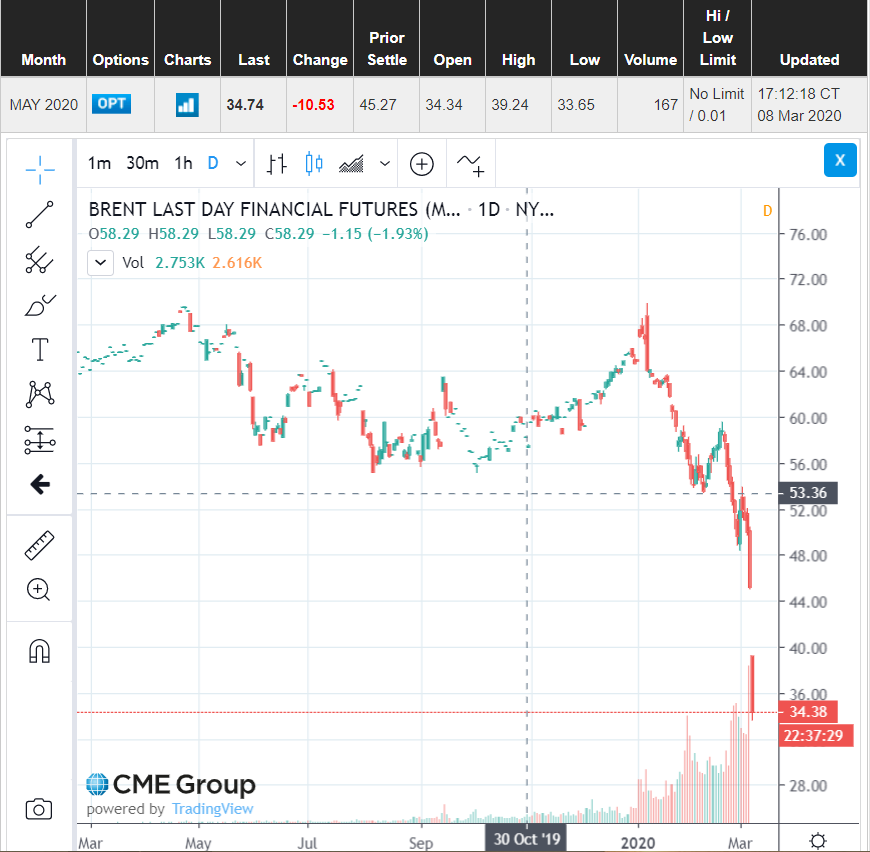The image size is (870, 852).
Task: Collapse the Vol indicator legend
Action: pyautogui.click(x=101, y=263)
